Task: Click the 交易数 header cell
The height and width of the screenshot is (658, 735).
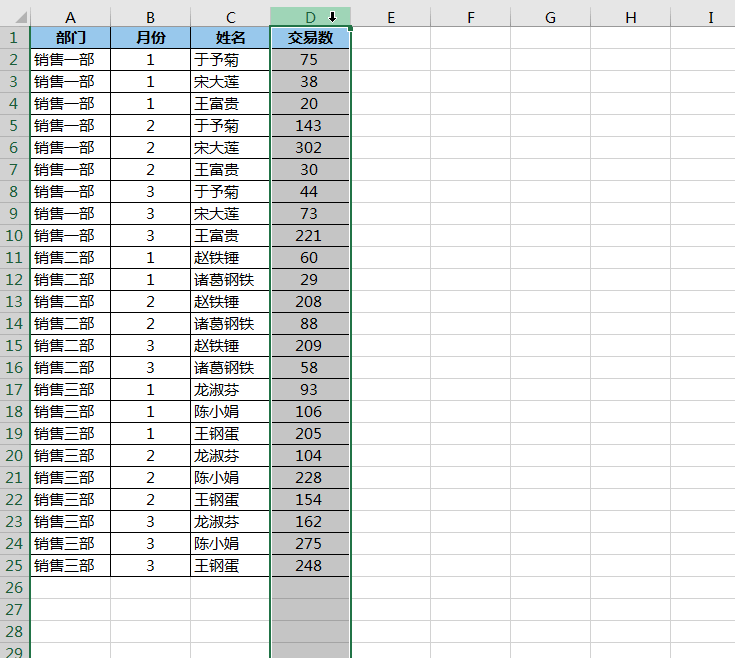Action: [310, 37]
